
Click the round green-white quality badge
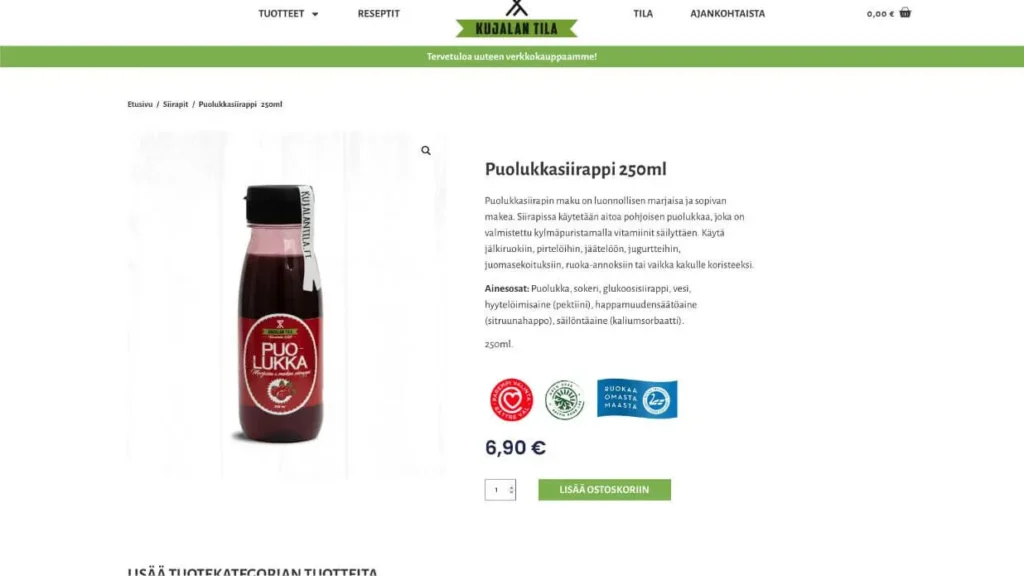pyautogui.click(x=565, y=399)
